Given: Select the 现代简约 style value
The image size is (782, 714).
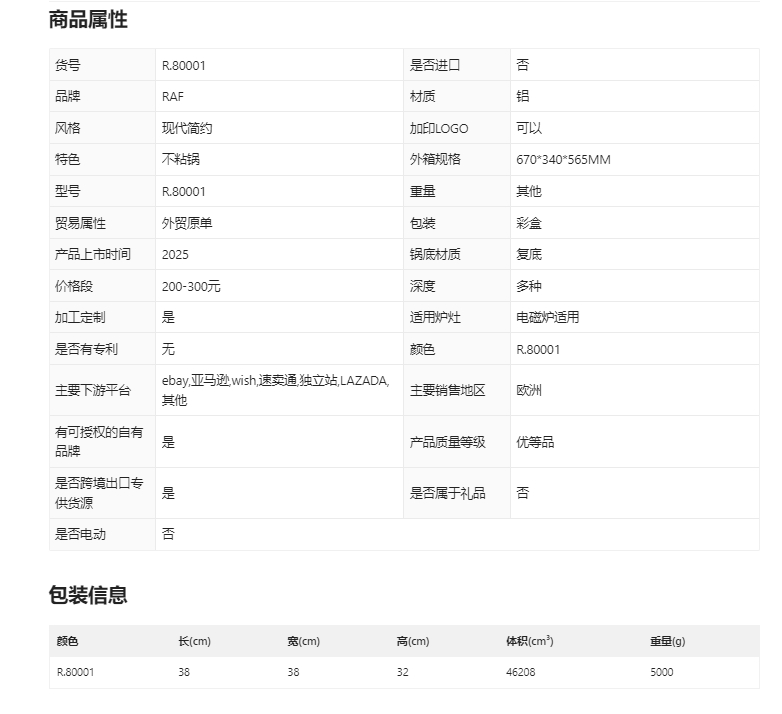Looking at the screenshot, I should point(187,128).
